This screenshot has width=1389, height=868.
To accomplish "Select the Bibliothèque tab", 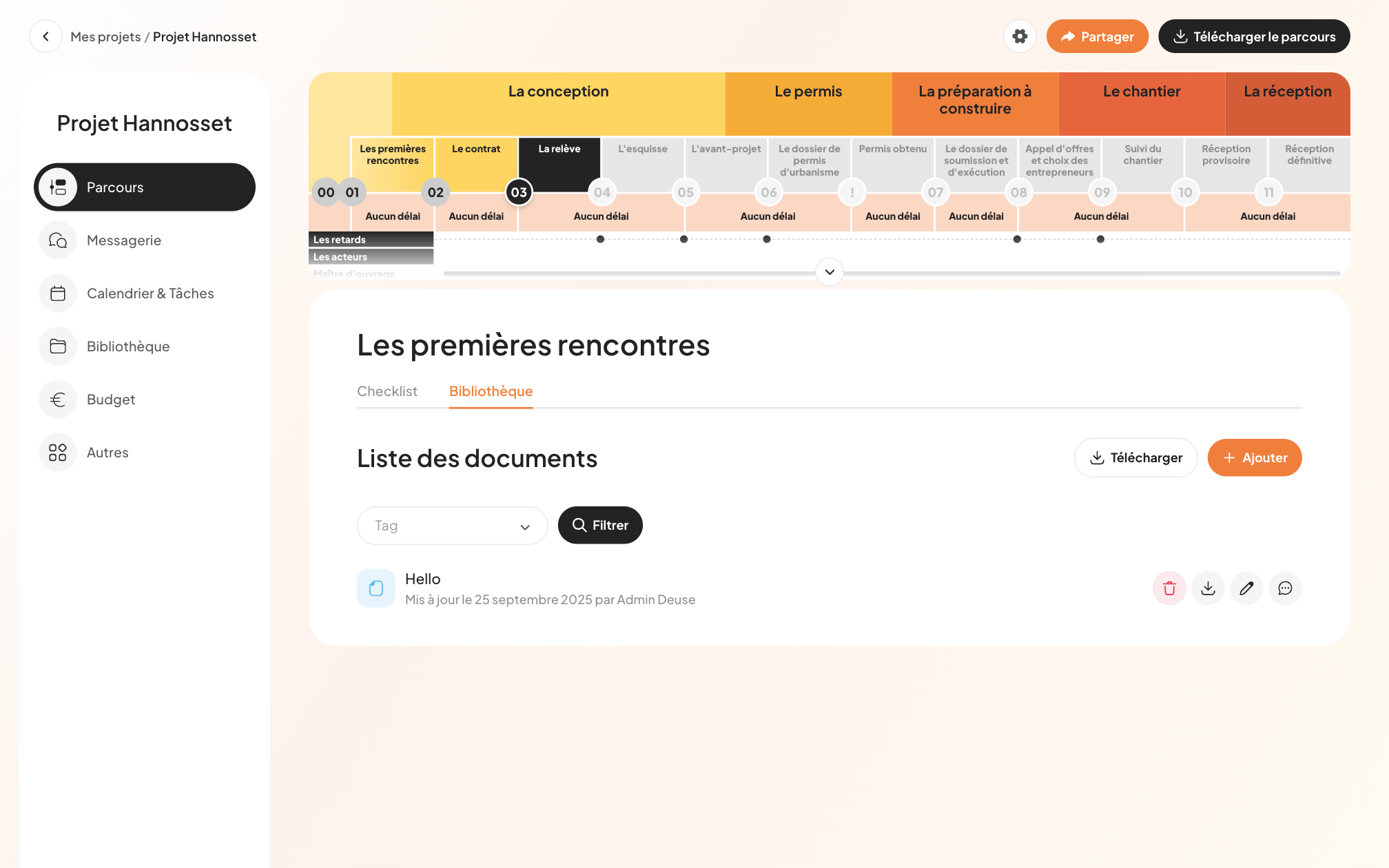I will click(491, 391).
